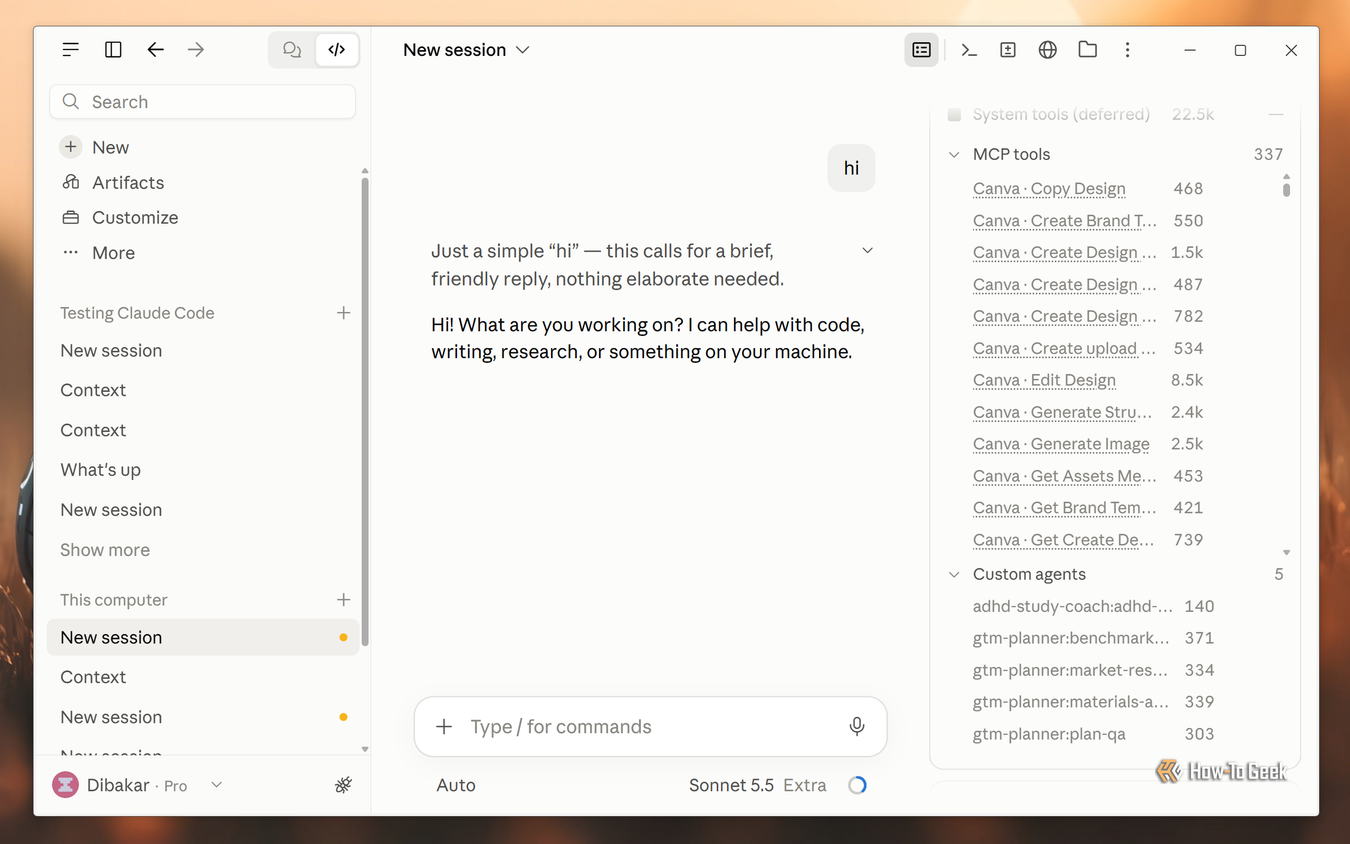Open the Auto permission mode selector
Screen dimensions: 1350x844
[x=456, y=786]
